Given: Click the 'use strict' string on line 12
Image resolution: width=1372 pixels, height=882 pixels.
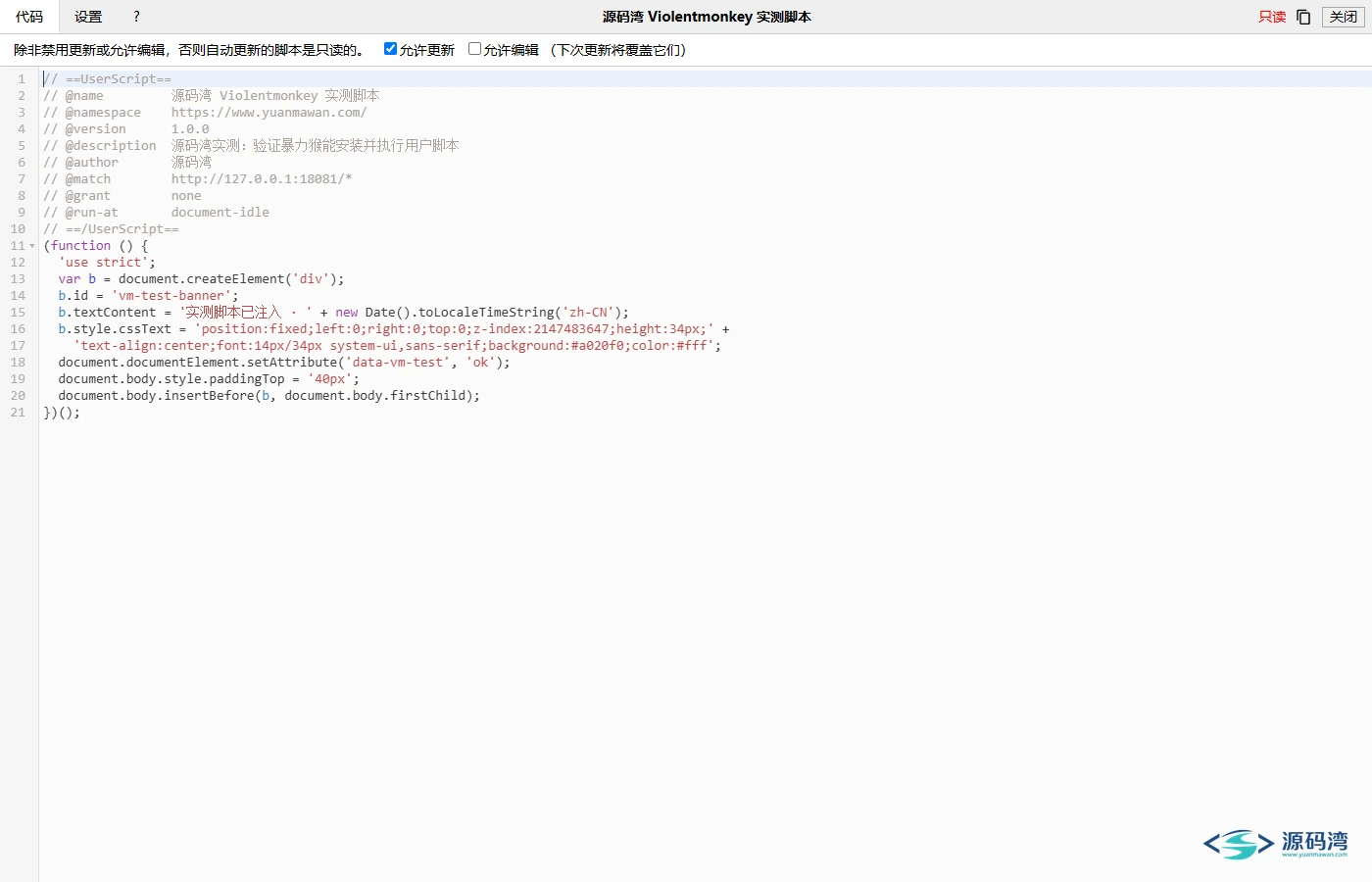Looking at the screenshot, I should coord(103,263).
